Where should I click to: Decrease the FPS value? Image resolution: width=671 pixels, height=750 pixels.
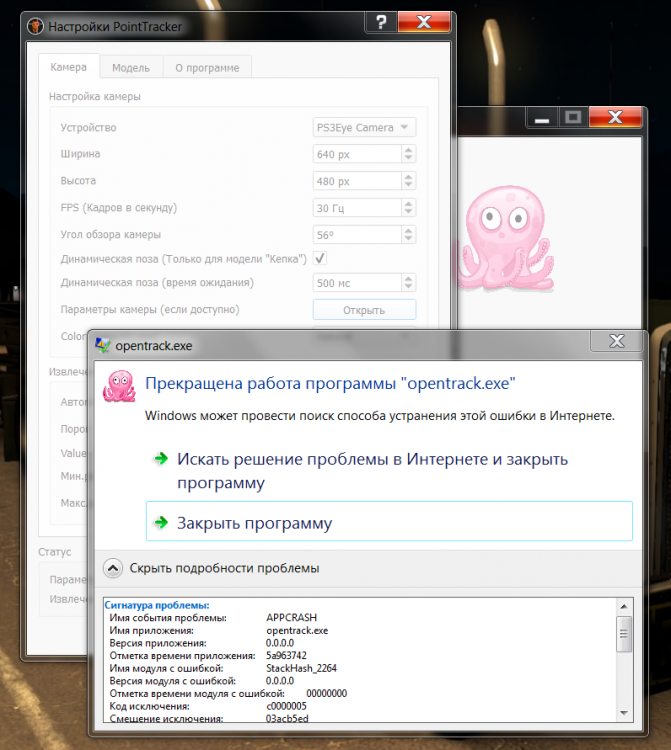tap(408, 212)
